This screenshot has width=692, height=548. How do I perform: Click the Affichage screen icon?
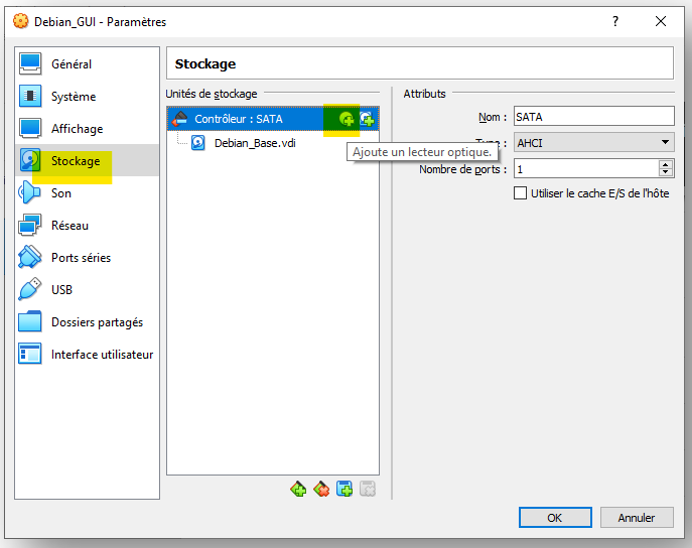tap(30, 128)
